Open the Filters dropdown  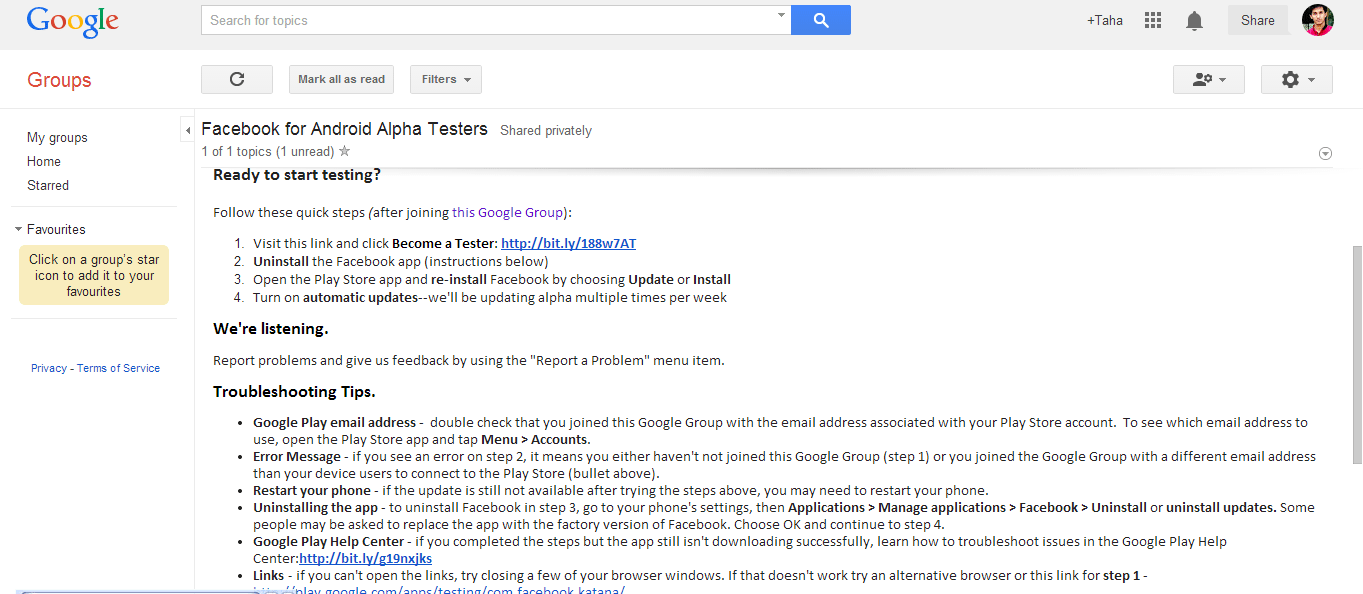(445, 80)
